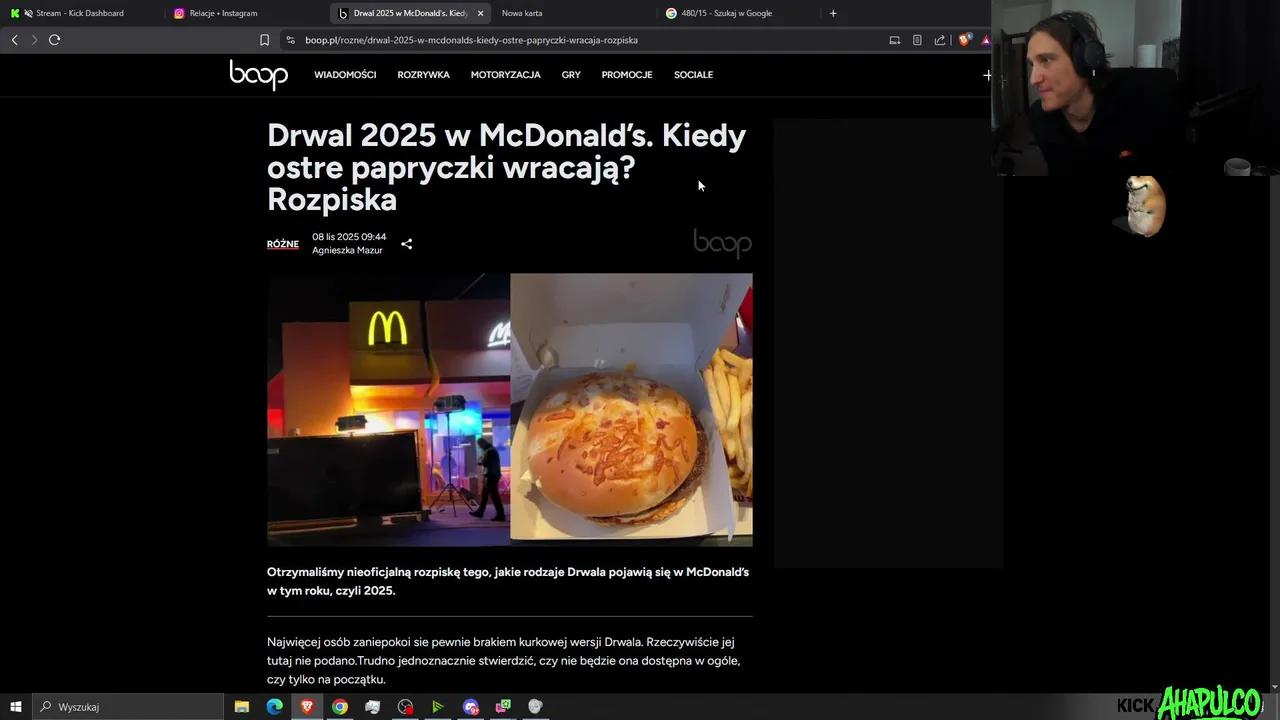Click the boop logo in site header

[258, 75]
